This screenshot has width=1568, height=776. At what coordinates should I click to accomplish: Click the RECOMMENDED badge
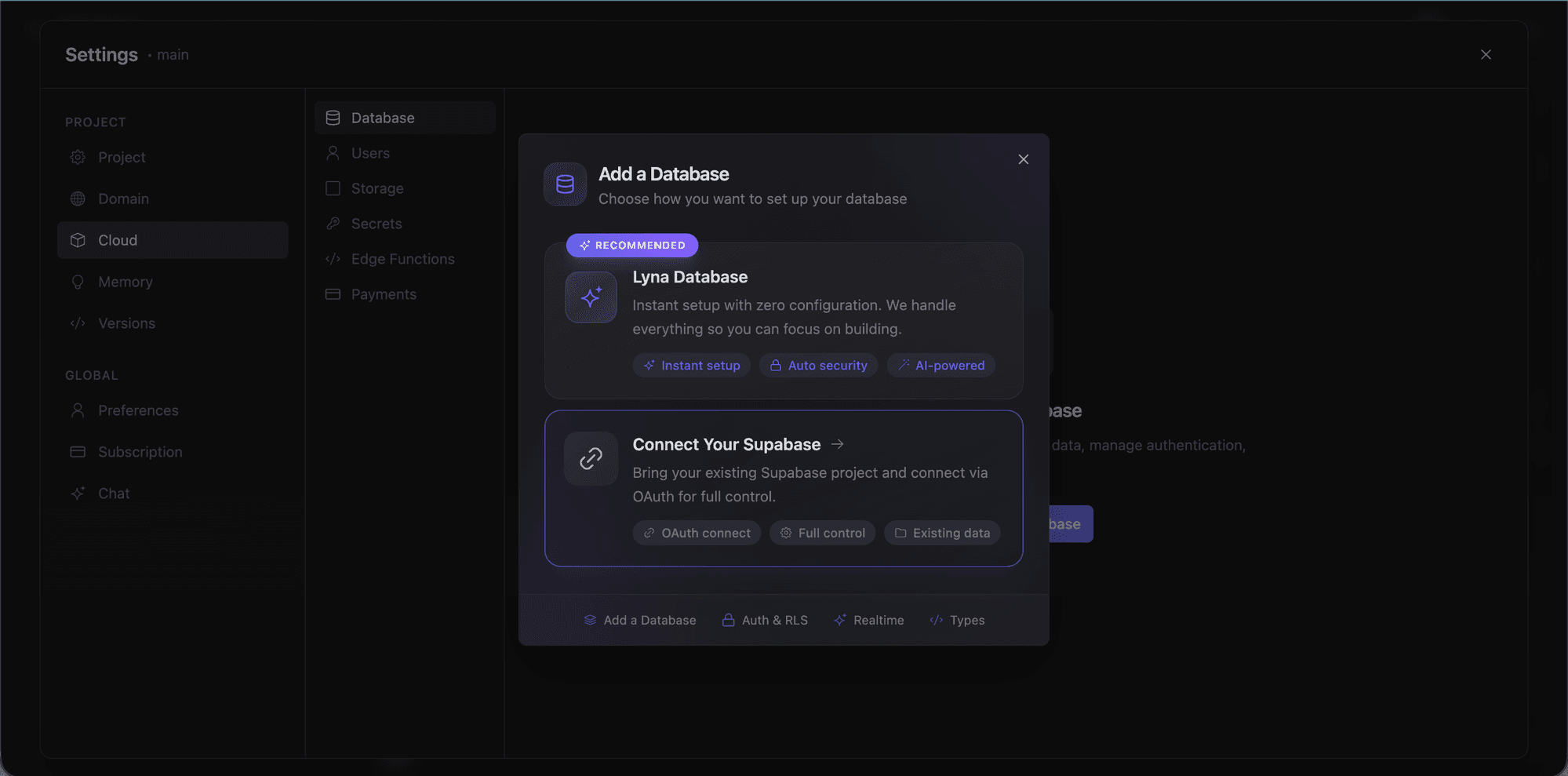tap(632, 245)
